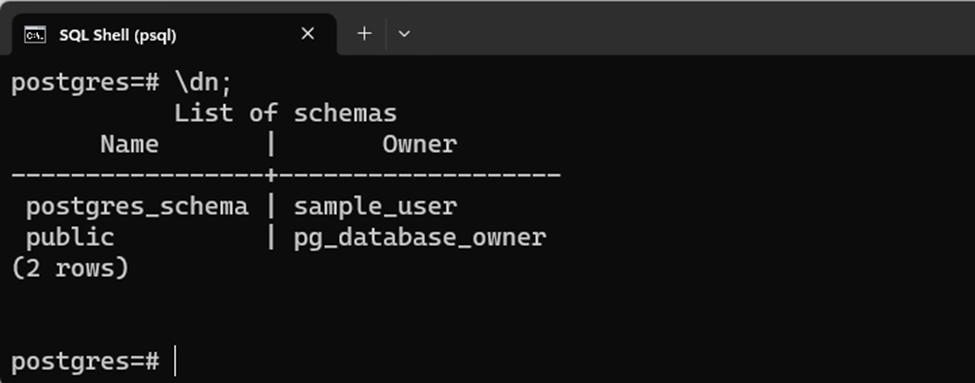
Task: Click the sample_user owner value
Action: click(376, 206)
